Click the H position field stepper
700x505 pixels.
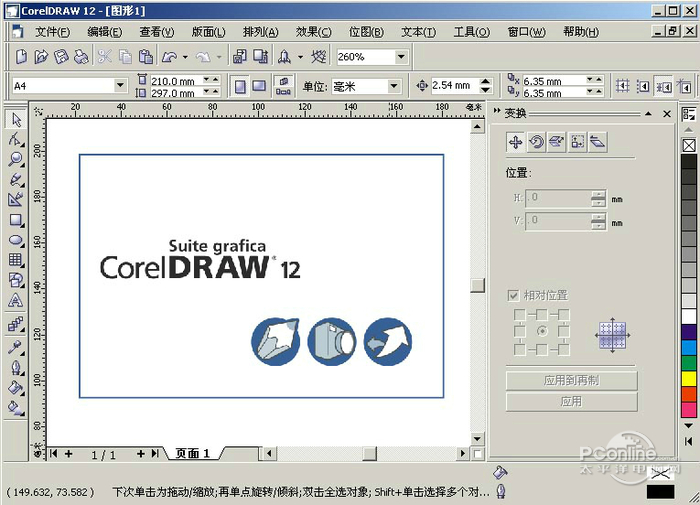click(598, 198)
